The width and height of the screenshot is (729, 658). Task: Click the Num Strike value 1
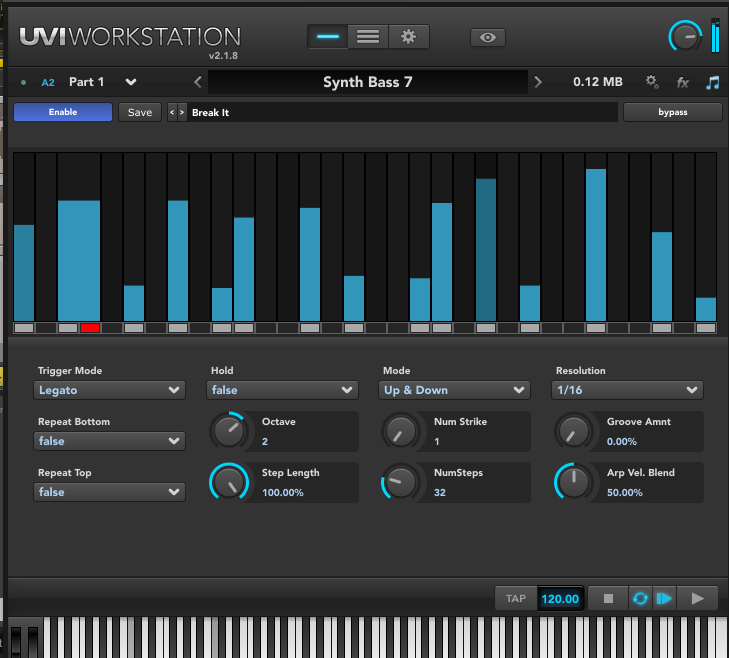437,442
